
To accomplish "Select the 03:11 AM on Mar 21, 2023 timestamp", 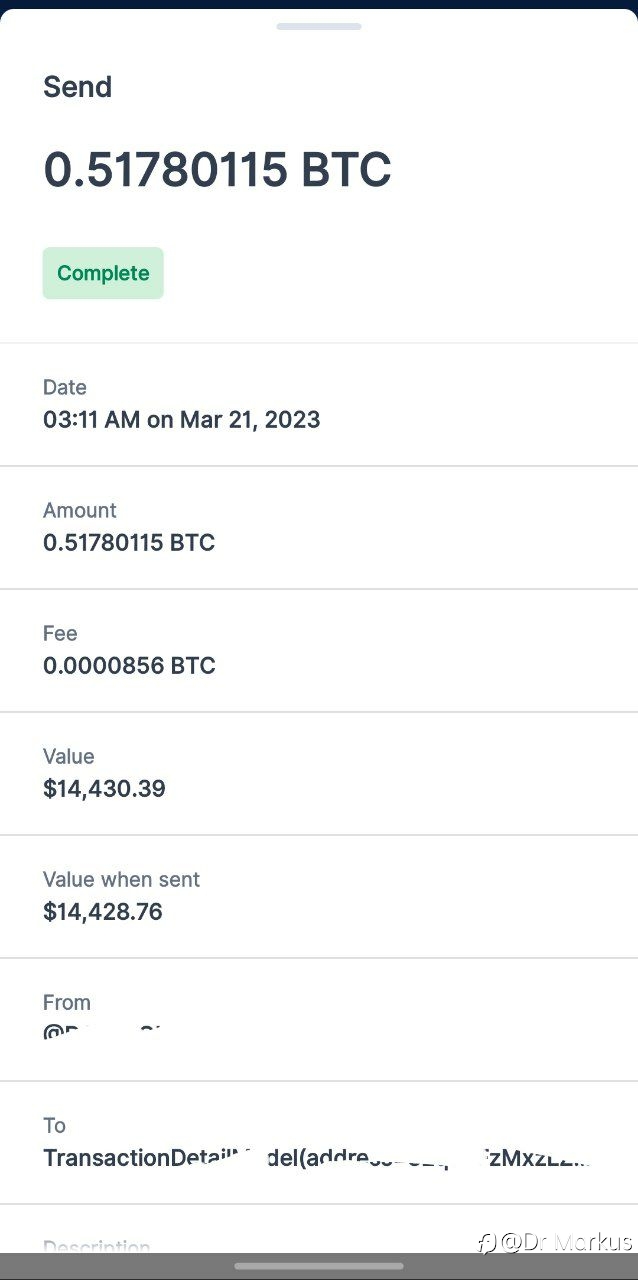I will (182, 419).
